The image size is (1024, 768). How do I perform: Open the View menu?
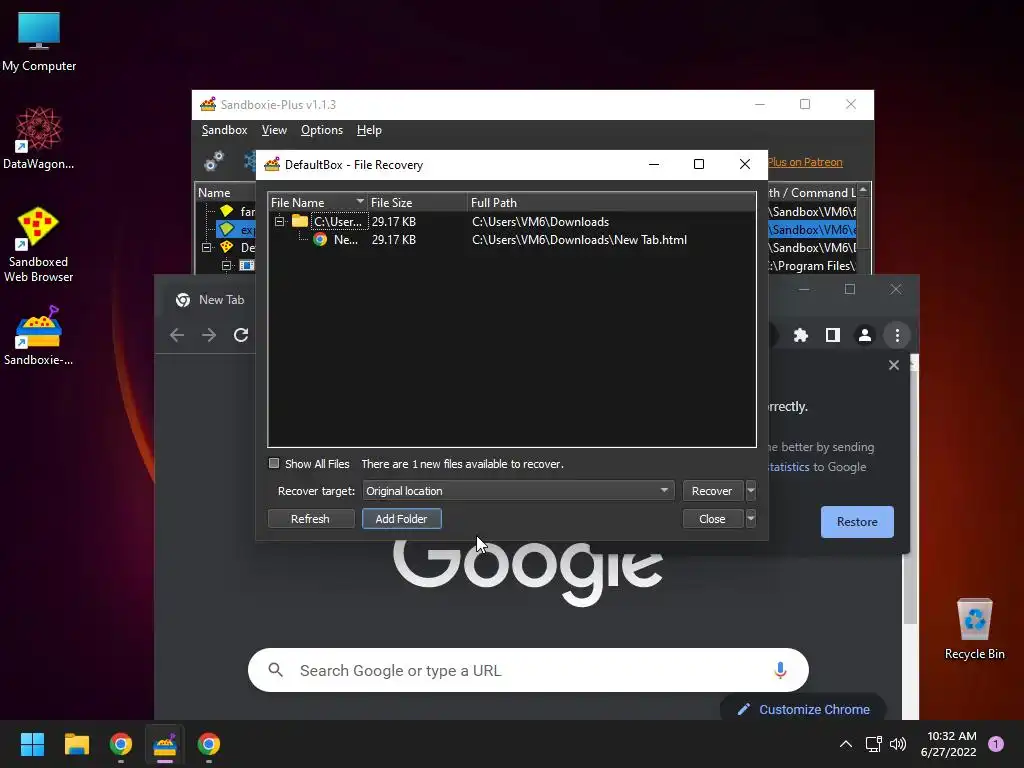(x=274, y=130)
